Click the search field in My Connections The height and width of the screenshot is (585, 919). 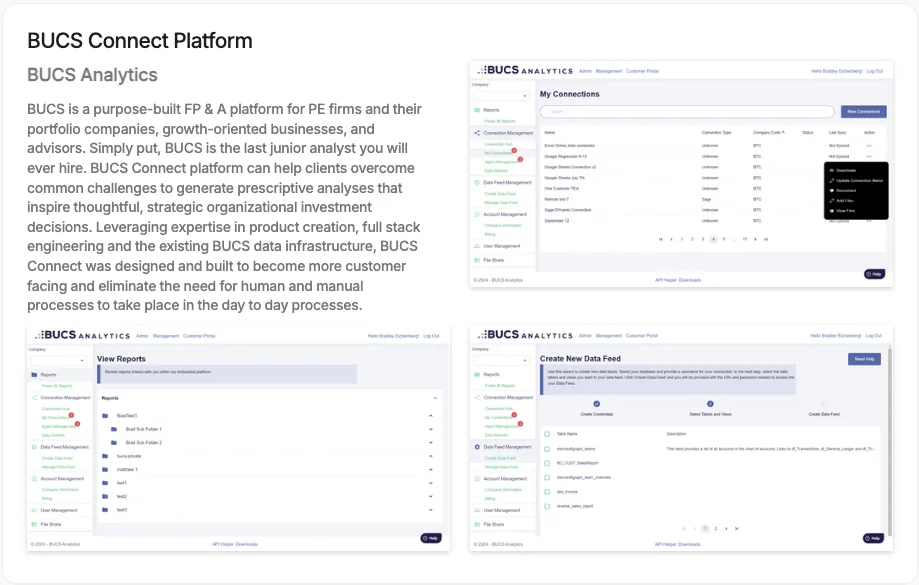(687, 111)
